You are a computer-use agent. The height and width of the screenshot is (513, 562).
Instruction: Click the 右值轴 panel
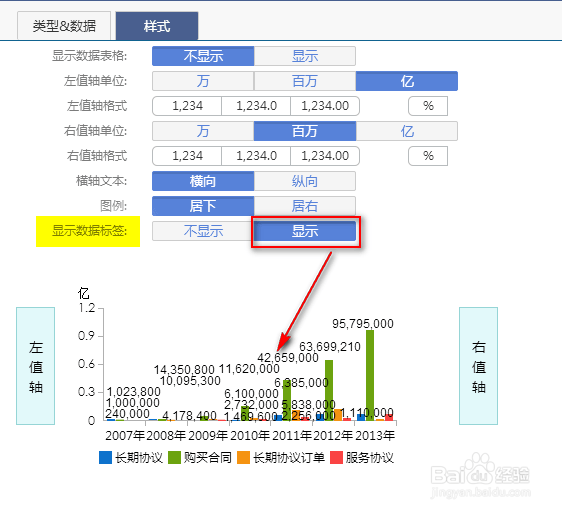(478, 366)
